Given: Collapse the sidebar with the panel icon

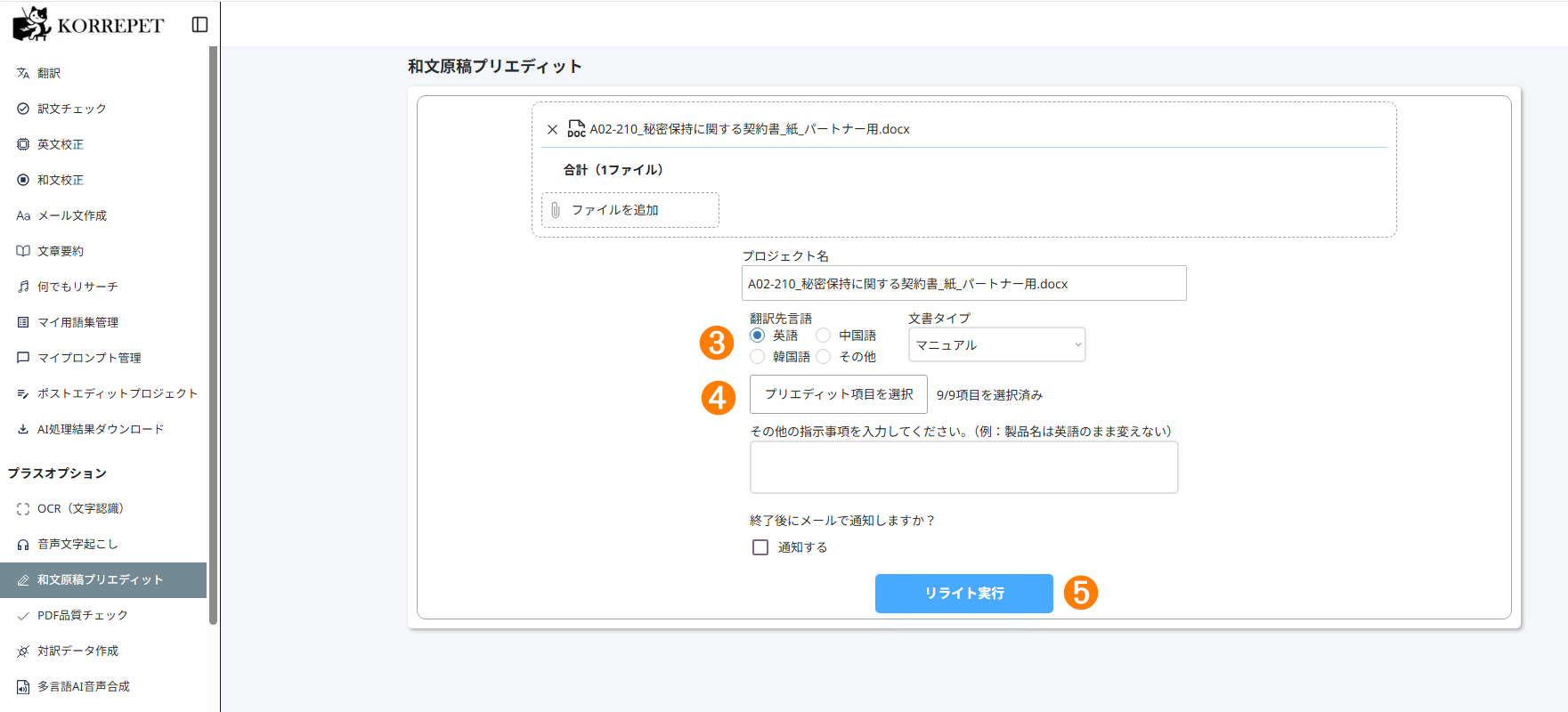Looking at the screenshot, I should [200, 25].
